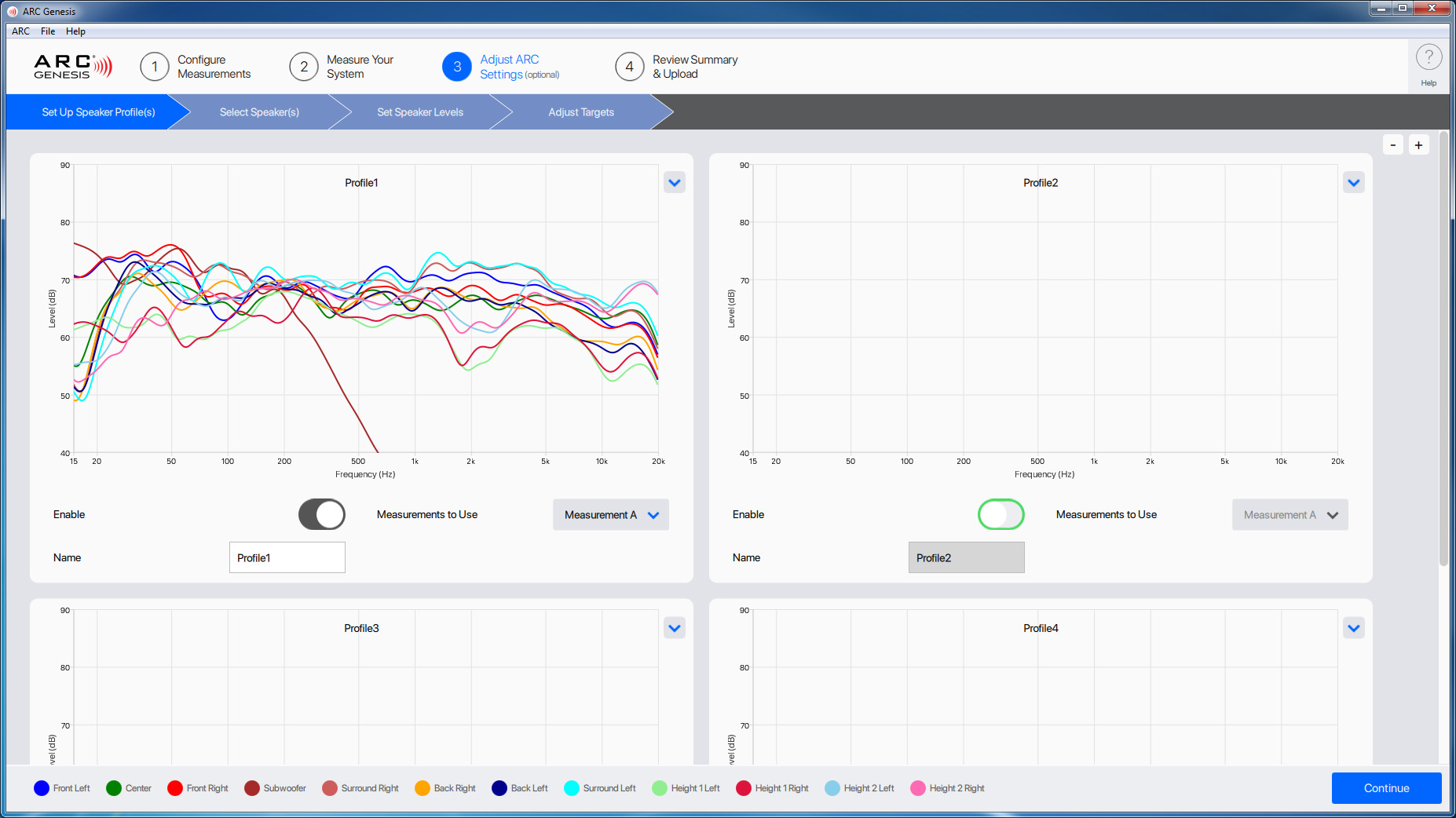The width and height of the screenshot is (1456, 818).
Task: Toggle Profile1 Enable switch
Action: [x=322, y=515]
